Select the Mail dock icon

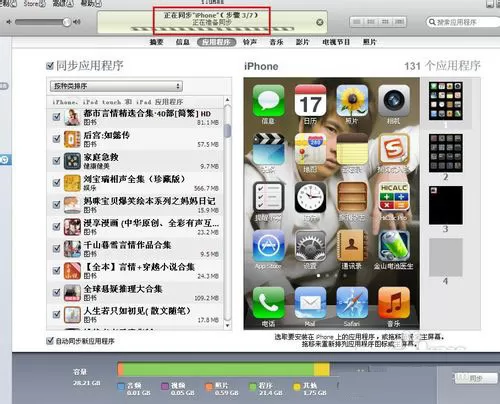pyautogui.click(x=310, y=303)
